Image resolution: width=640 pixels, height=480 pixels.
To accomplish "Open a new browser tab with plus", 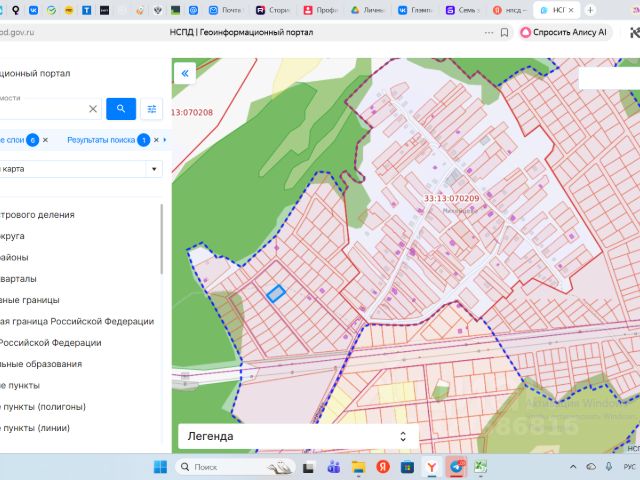I will pyautogui.click(x=590, y=9).
